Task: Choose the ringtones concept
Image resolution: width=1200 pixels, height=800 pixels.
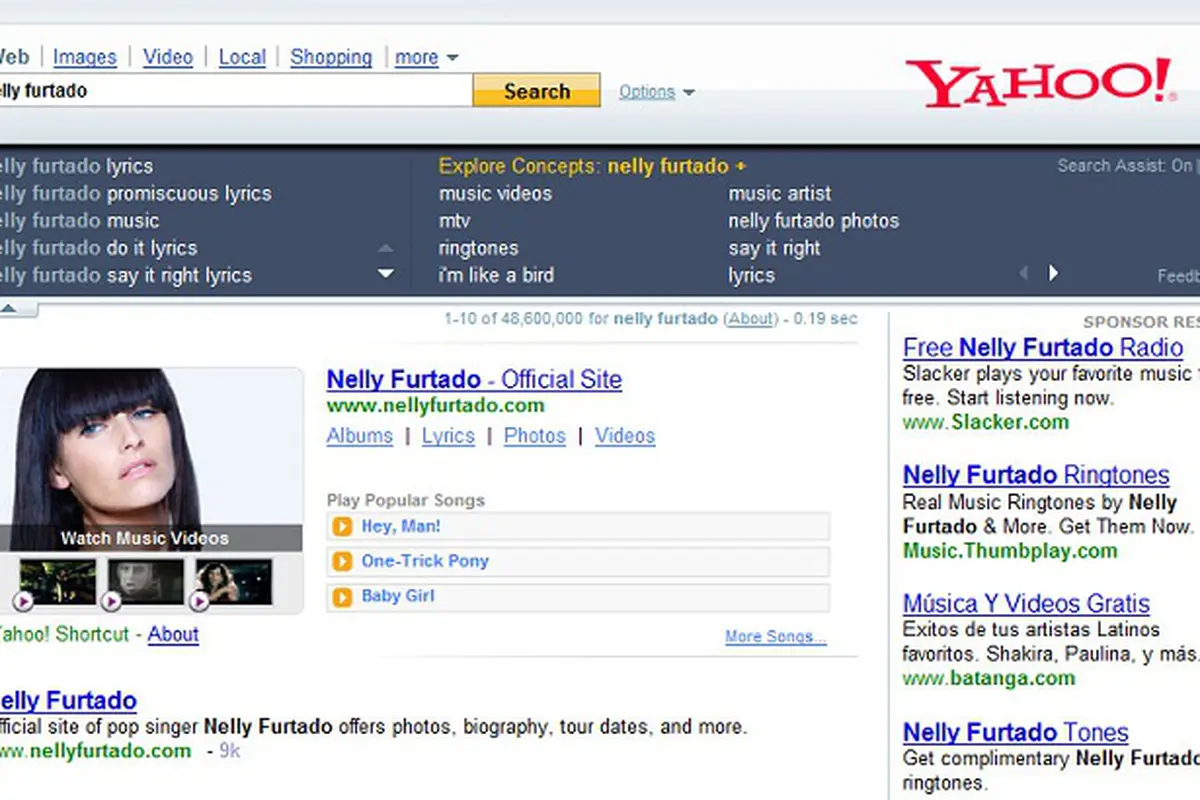Action: [x=479, y=248]
